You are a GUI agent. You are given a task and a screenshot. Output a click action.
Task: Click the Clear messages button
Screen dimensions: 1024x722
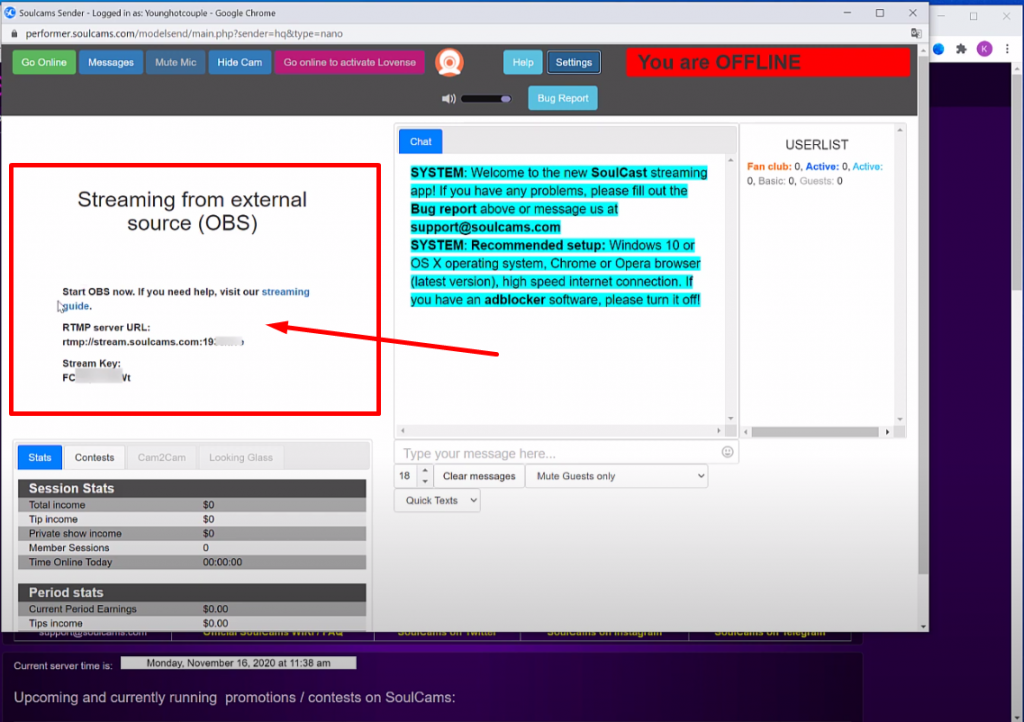479,476
